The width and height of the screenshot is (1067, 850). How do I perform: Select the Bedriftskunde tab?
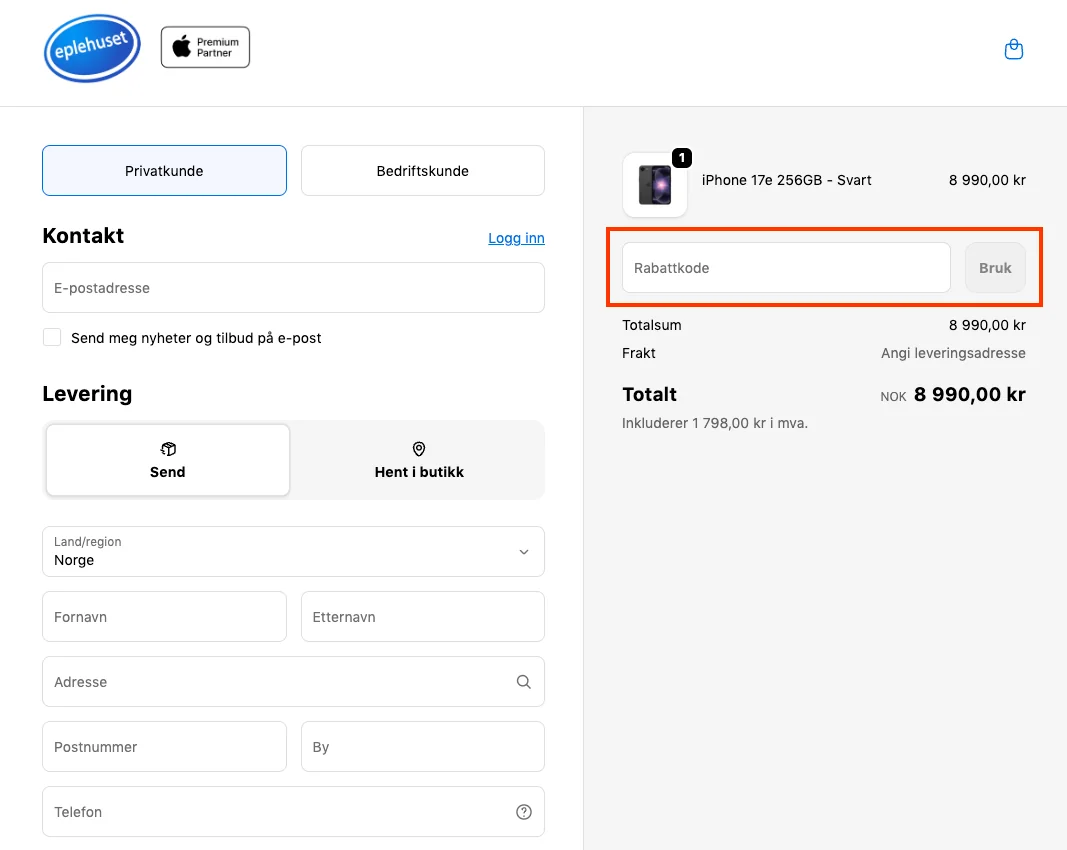tap(423, 171)
